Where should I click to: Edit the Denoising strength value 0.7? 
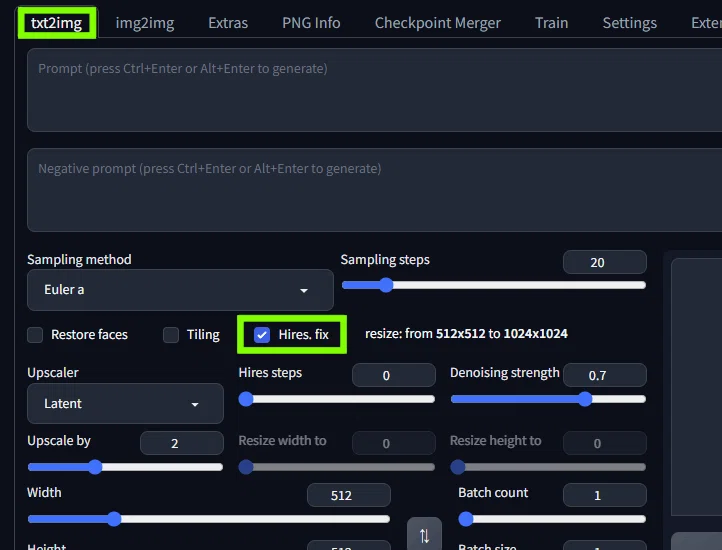point(605,375)
